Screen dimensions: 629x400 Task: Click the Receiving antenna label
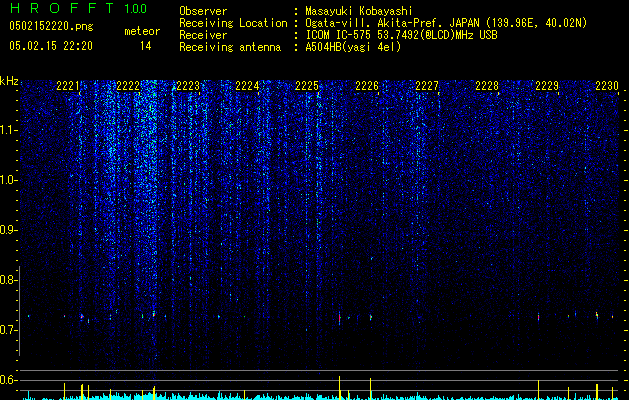coord(230,47)
